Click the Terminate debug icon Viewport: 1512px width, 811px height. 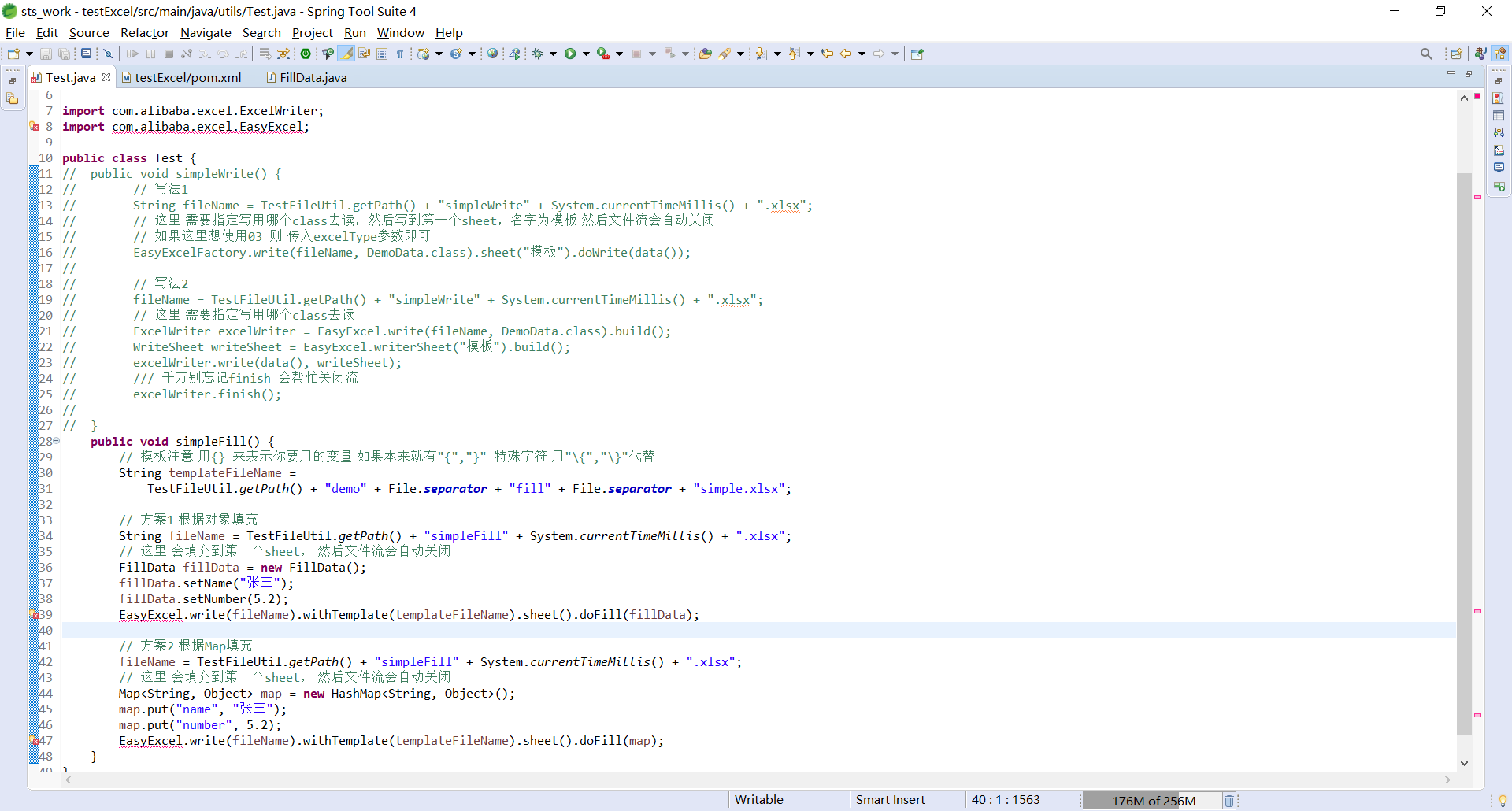click(169, 54)
